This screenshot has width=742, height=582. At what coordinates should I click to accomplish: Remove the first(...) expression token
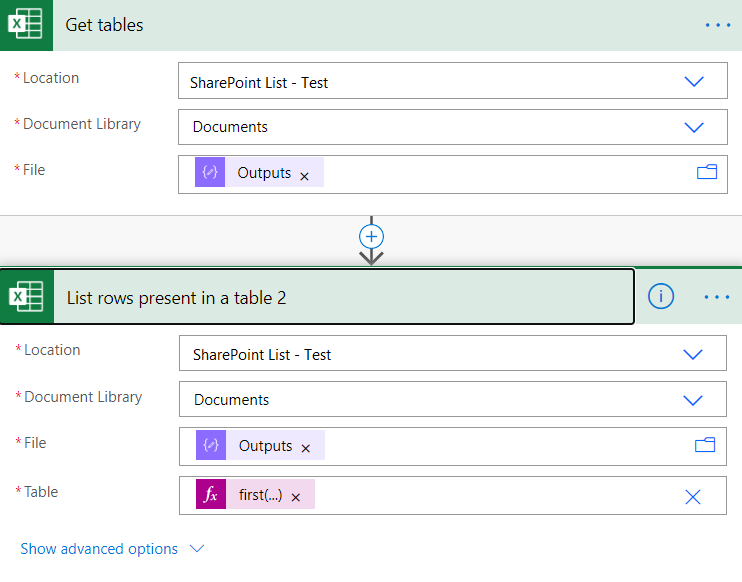(296, 497)
